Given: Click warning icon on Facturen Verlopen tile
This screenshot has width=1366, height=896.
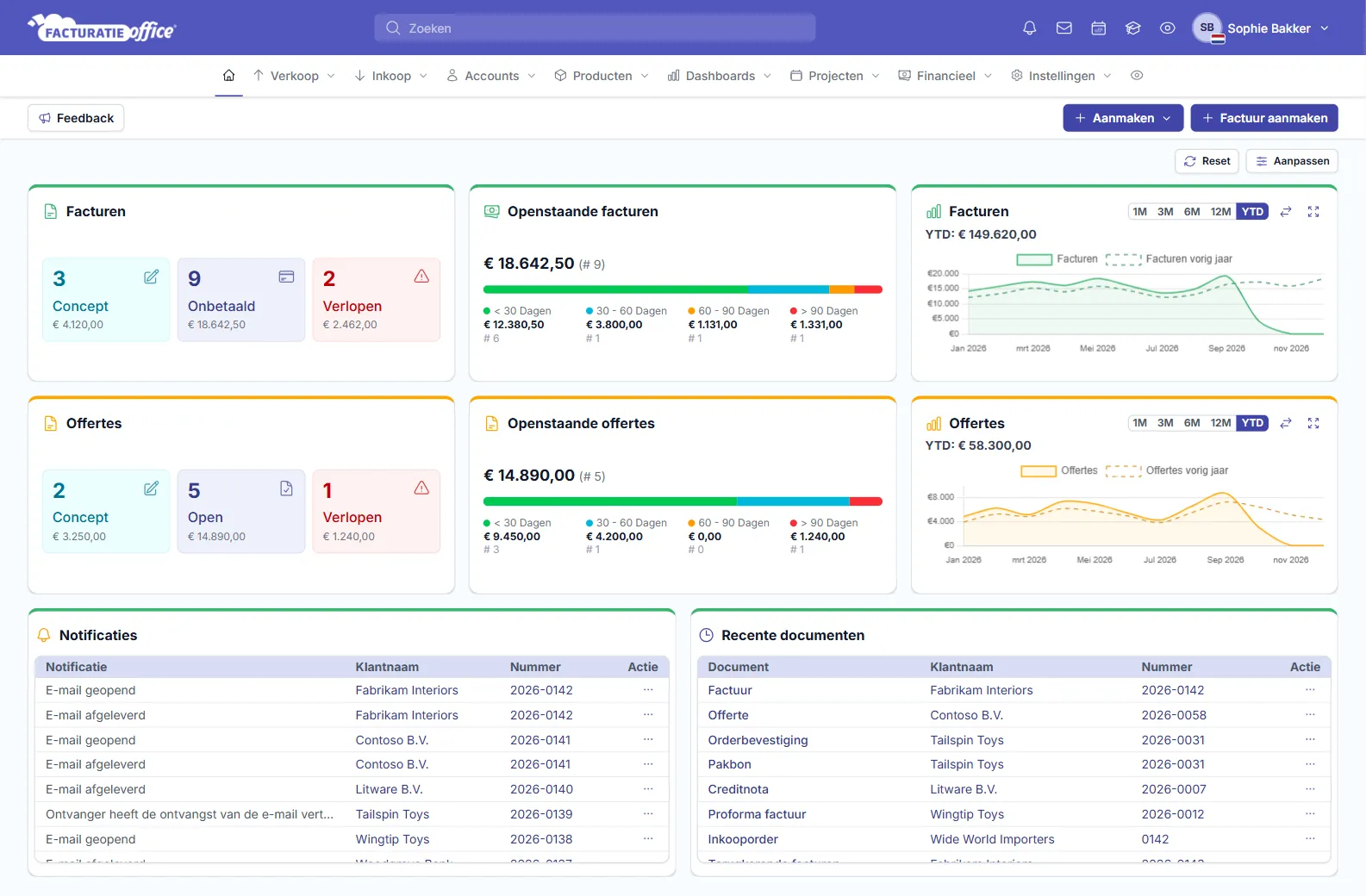Looking at the screenshot, I should tap(421, 277).
